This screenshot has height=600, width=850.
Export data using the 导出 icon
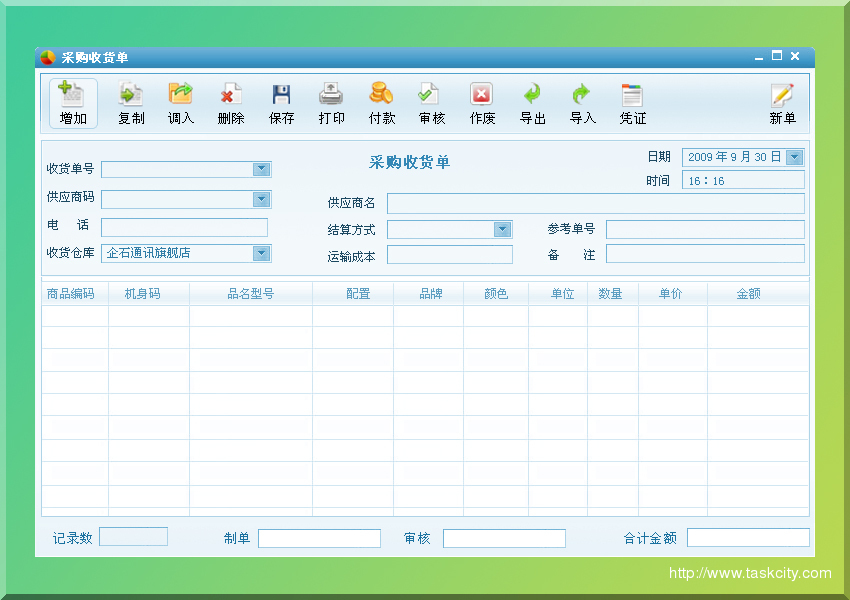coord(532,103)
